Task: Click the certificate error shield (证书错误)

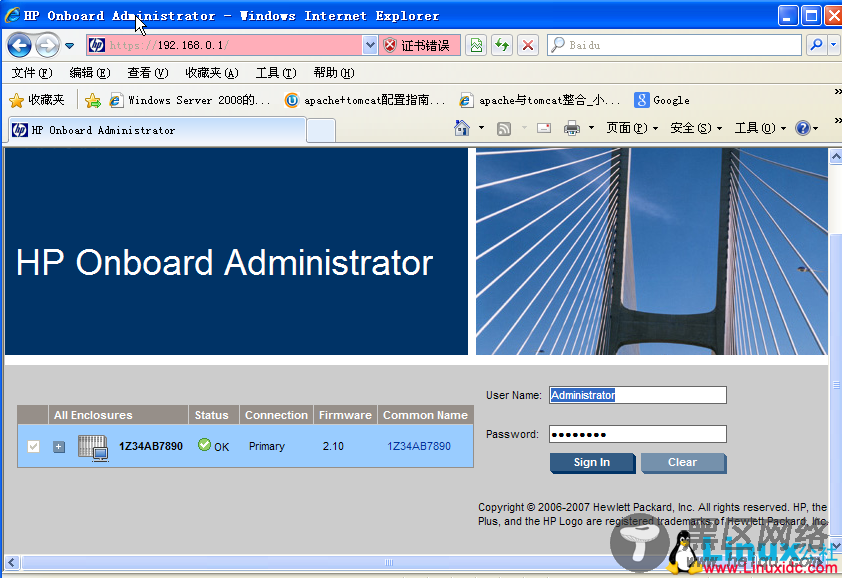Action: tap(419, 45)
